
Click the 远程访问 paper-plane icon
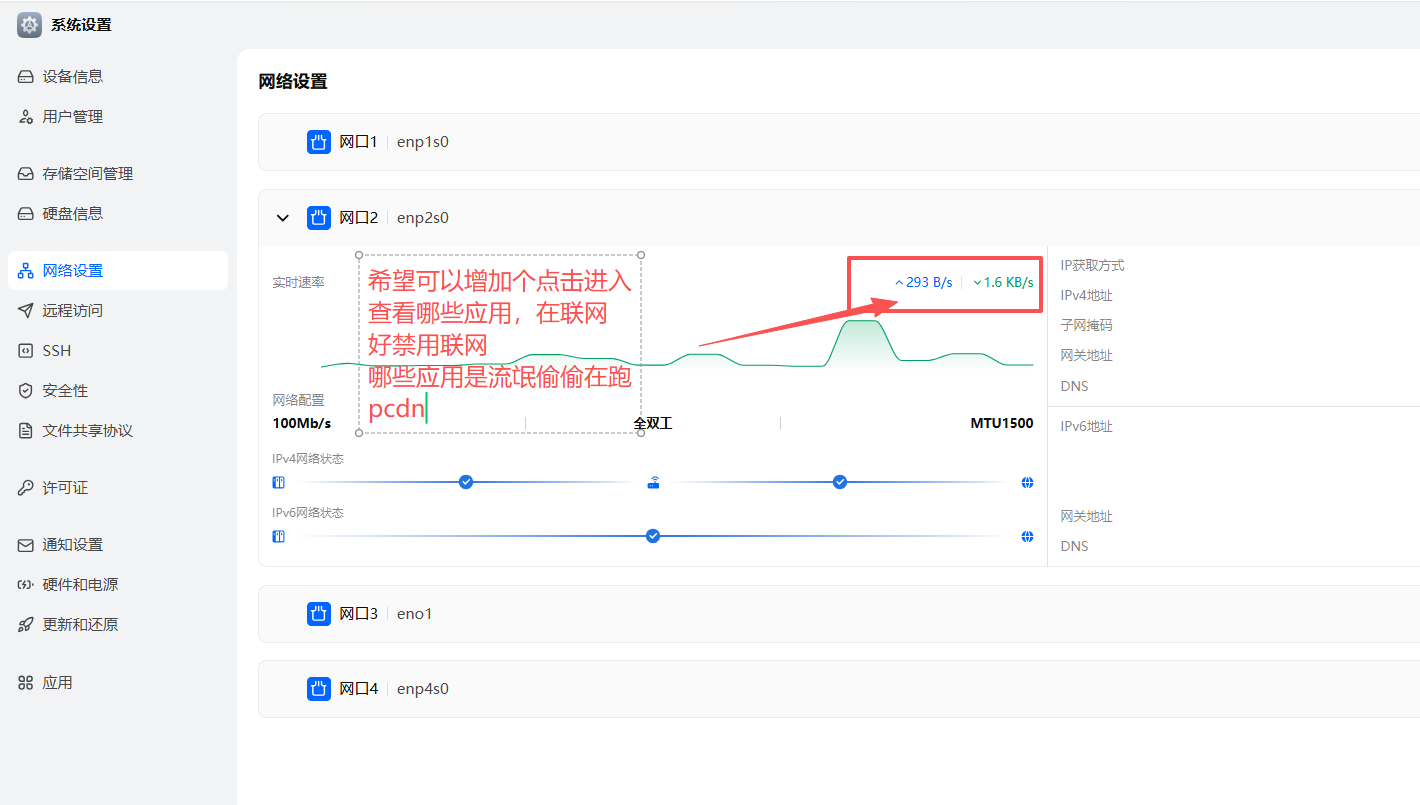coord(26,311)
